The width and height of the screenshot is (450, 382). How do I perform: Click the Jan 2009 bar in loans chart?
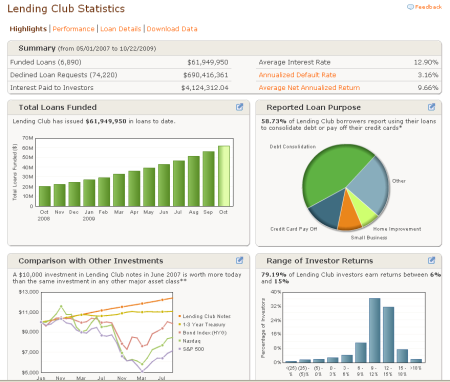(89, 193)
